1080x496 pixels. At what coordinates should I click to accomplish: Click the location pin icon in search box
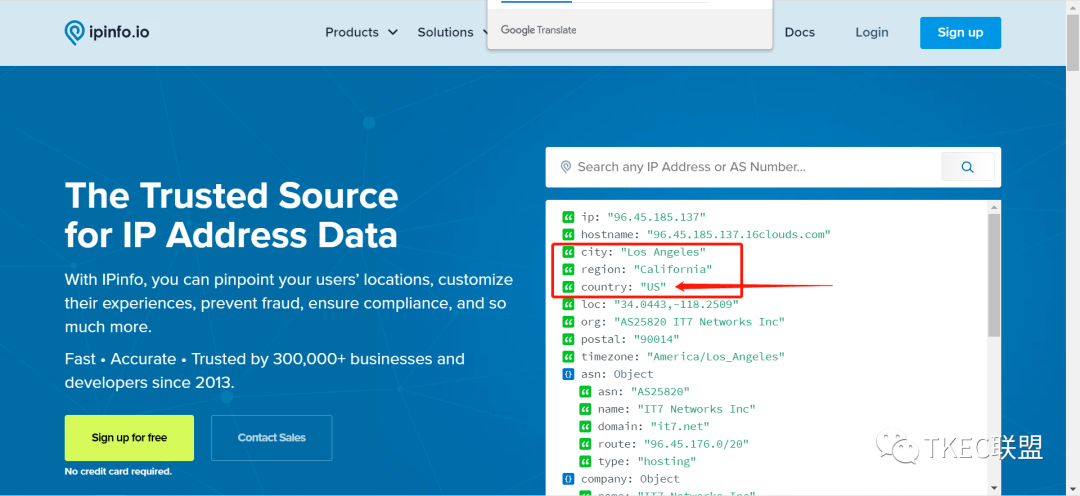(566, 167)
